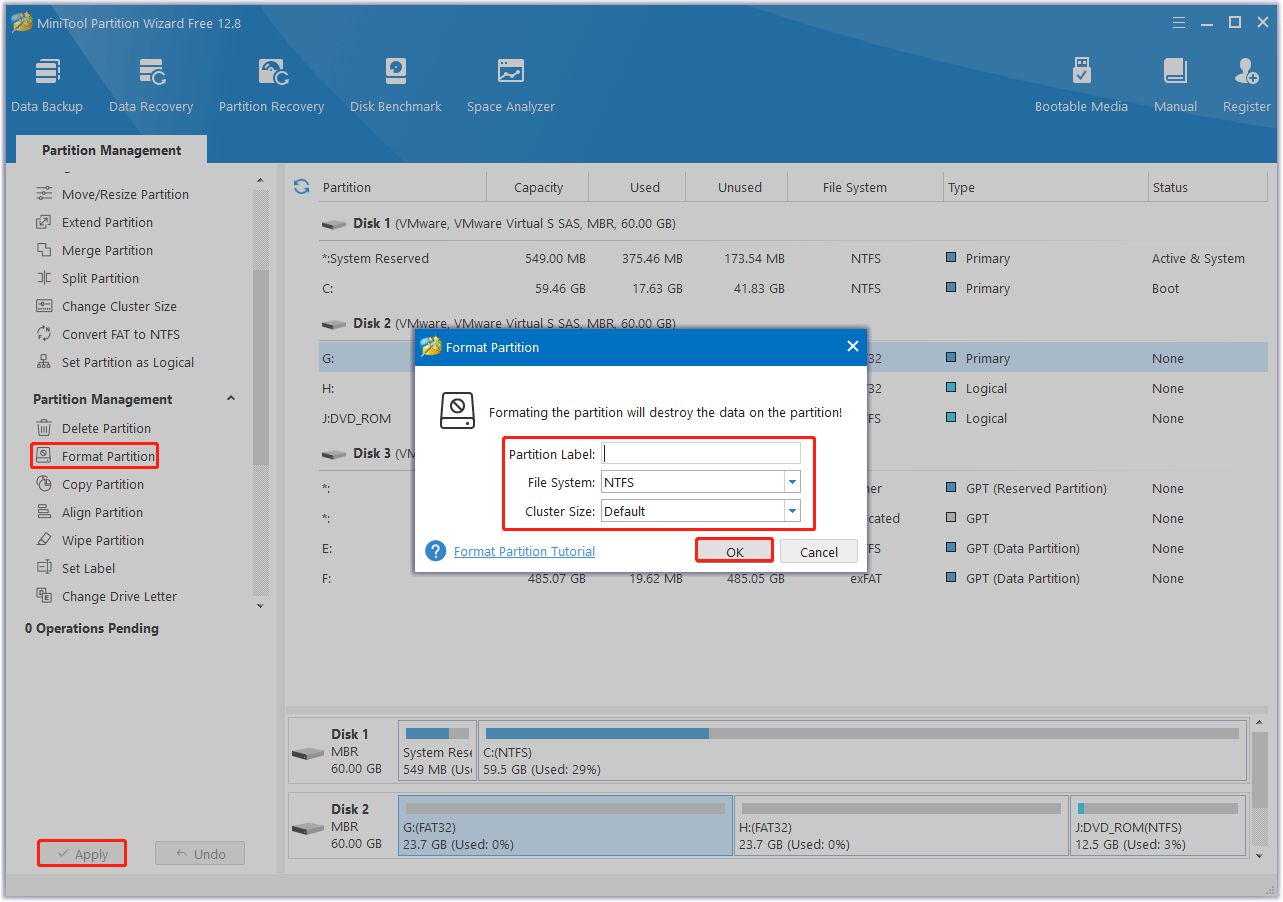Start Partition Recovery
The height and width of the screenshot is (902, 1283).
pos(271,82)
